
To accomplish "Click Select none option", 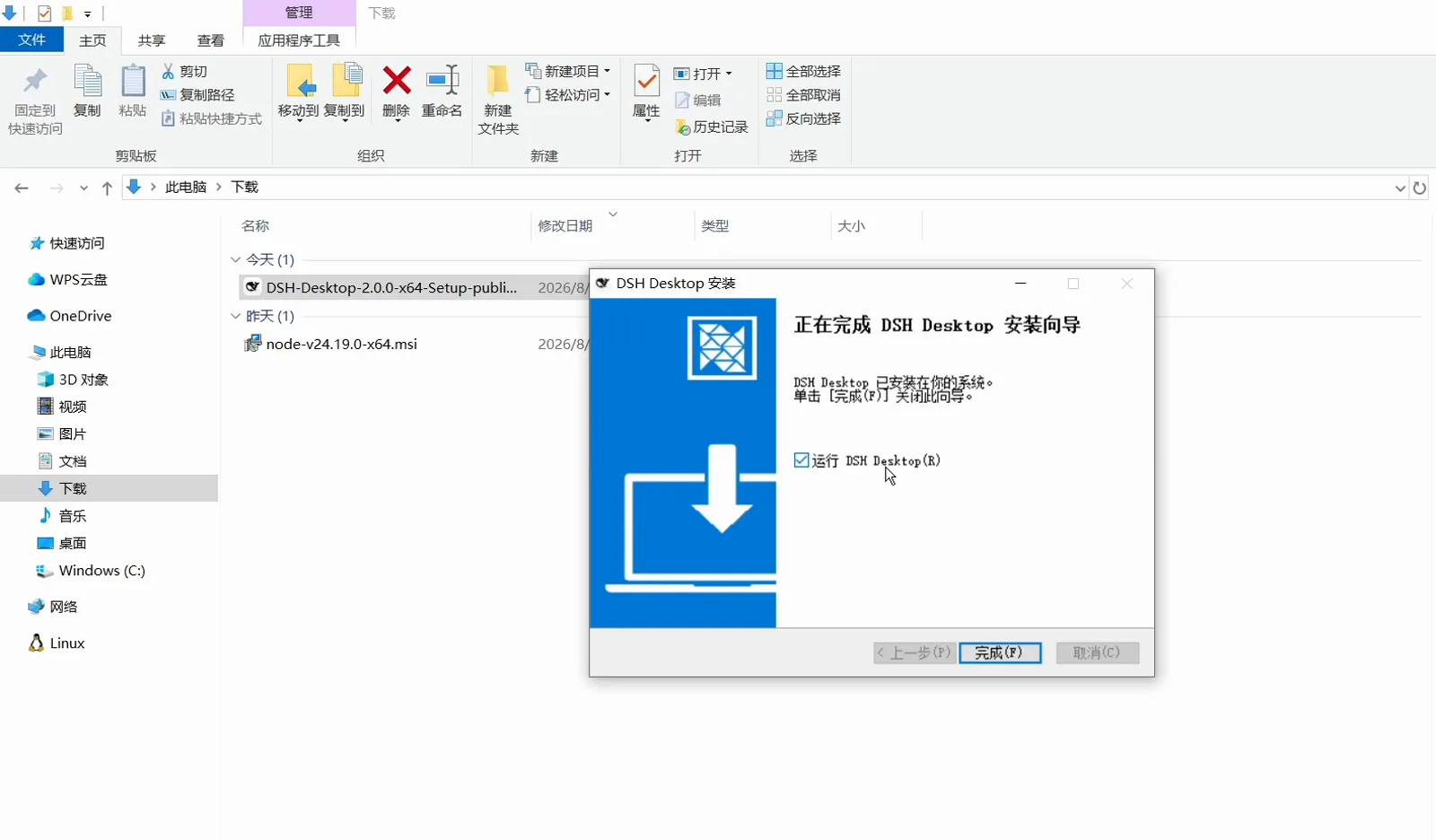I will tap(803, 94).
